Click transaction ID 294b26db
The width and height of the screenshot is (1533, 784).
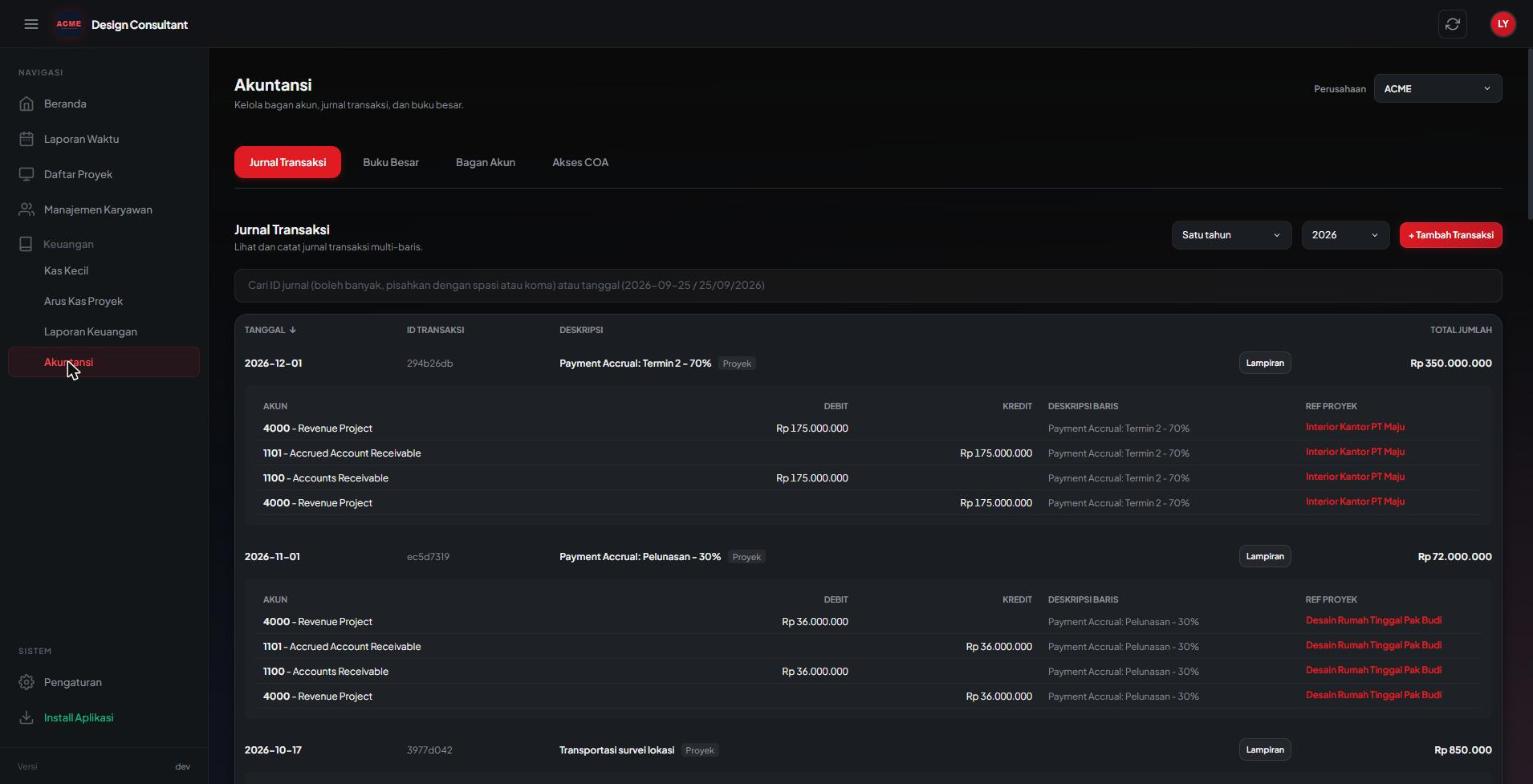tap(430, 363)
